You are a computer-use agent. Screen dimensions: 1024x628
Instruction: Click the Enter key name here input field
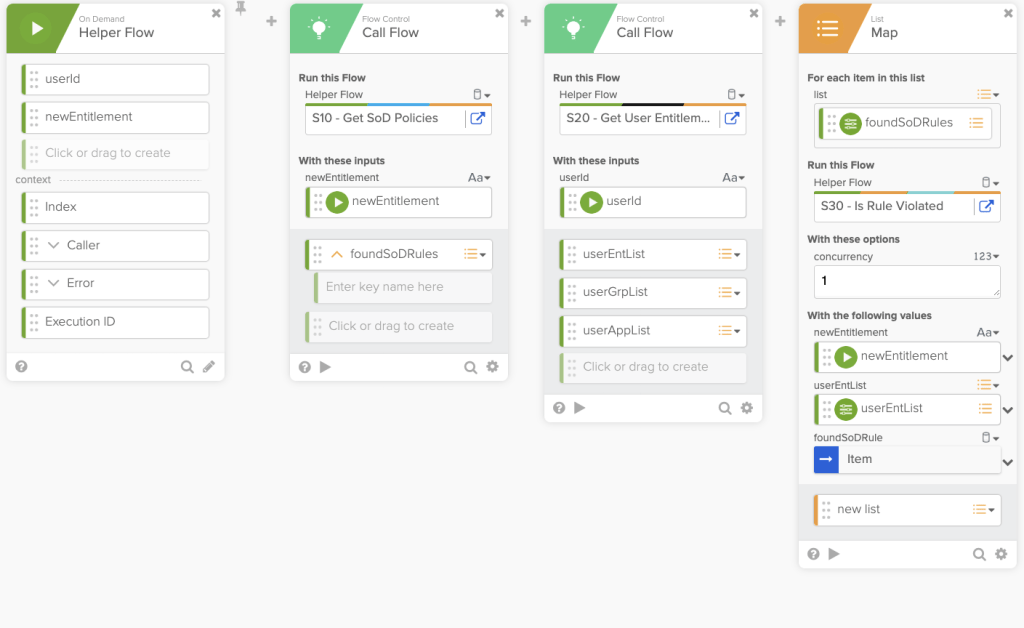(x=402, y=287)
